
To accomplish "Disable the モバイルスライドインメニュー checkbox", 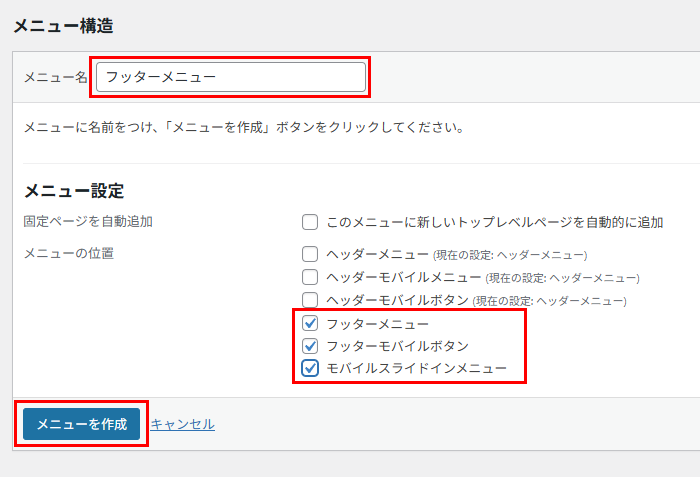I will [310, 369].
